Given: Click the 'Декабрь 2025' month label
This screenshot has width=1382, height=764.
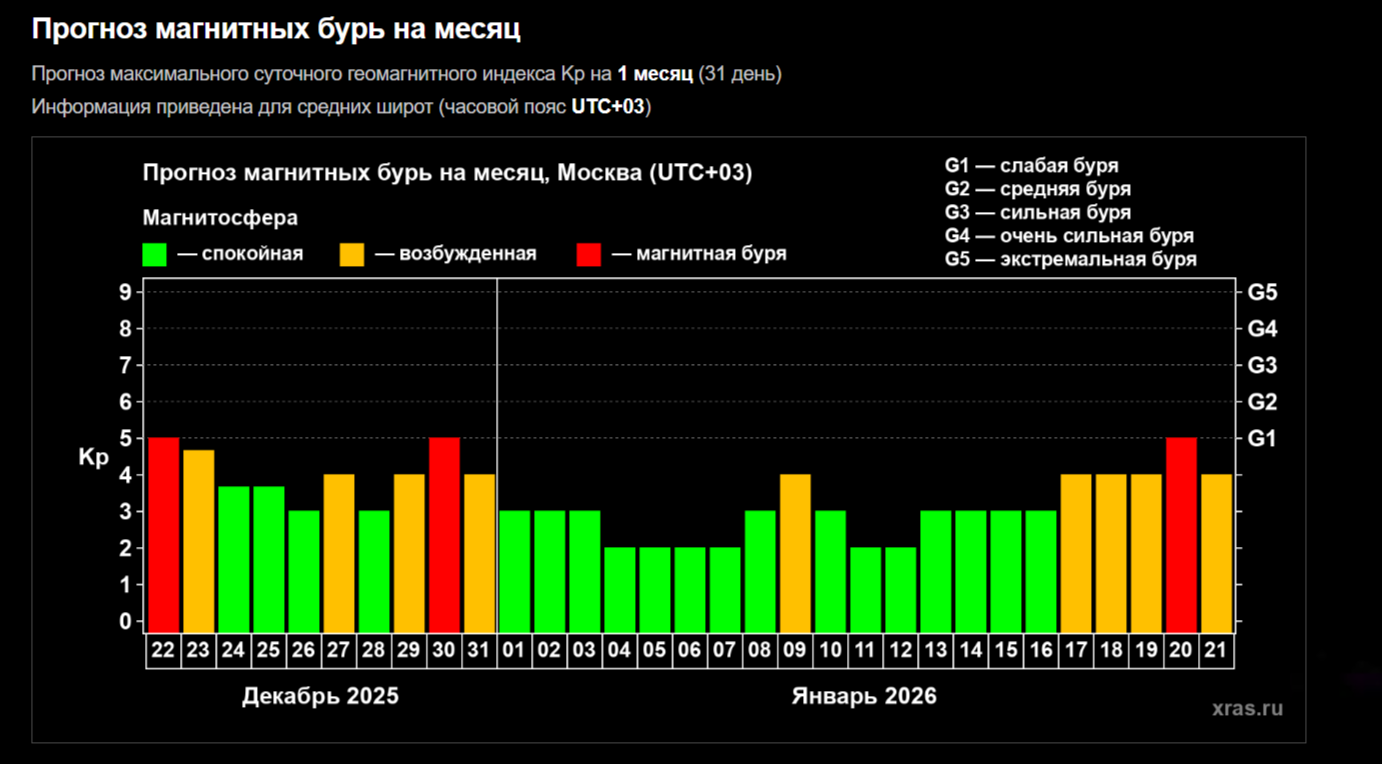Looking at the screenshot, I should (x=320, y=696).
